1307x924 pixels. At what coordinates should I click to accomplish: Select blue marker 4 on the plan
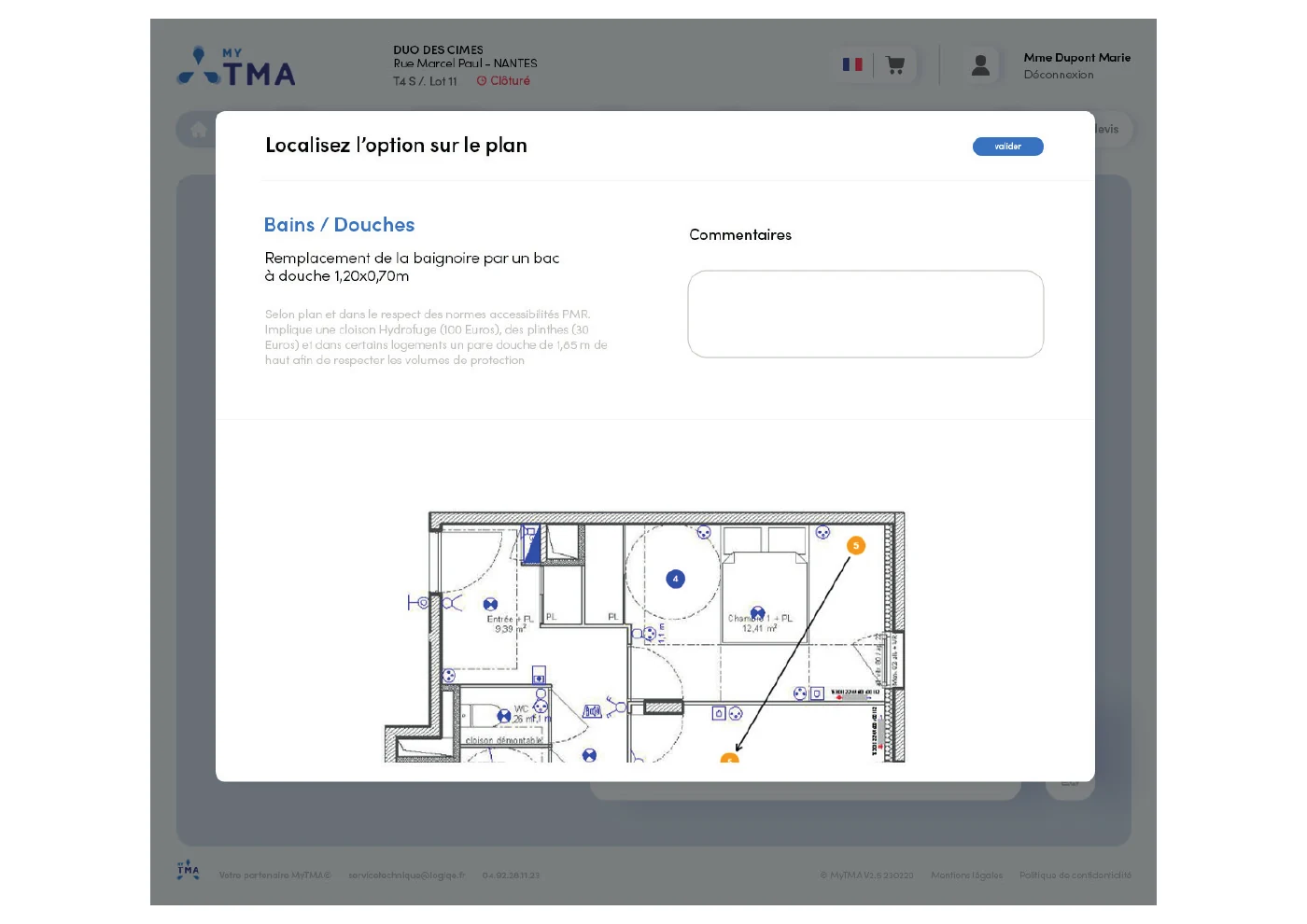tap(675, 579)
